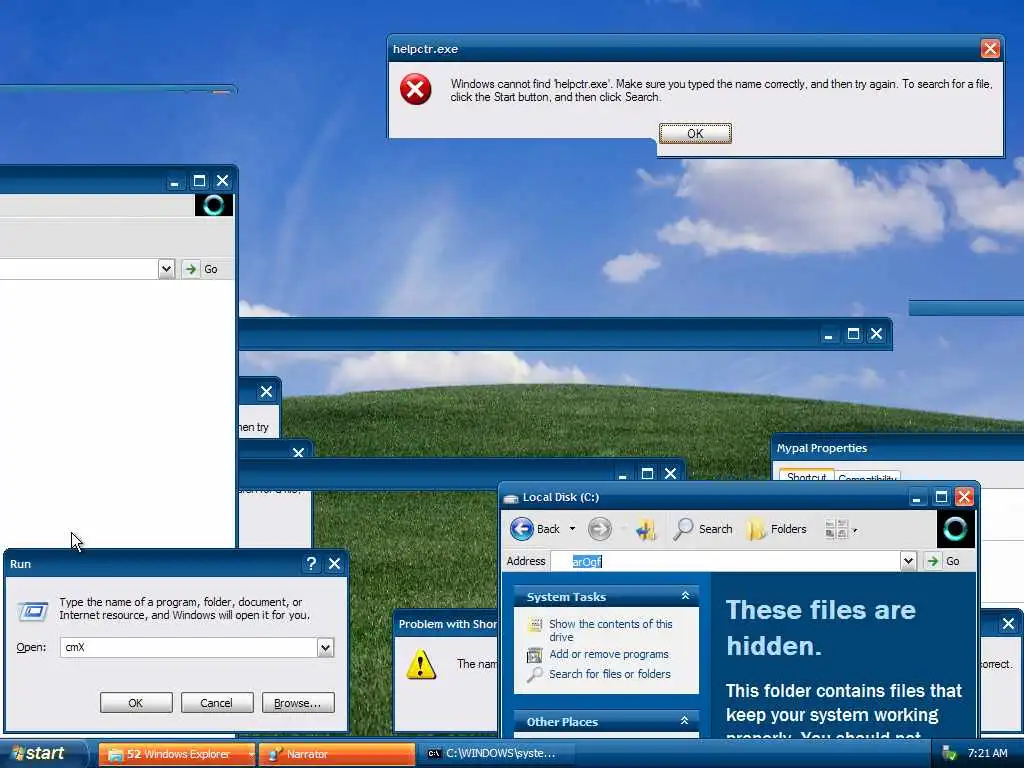Collapse the Other Places panel
The height and width of the screenshot is (768, 1024).
tap(684, 721)
